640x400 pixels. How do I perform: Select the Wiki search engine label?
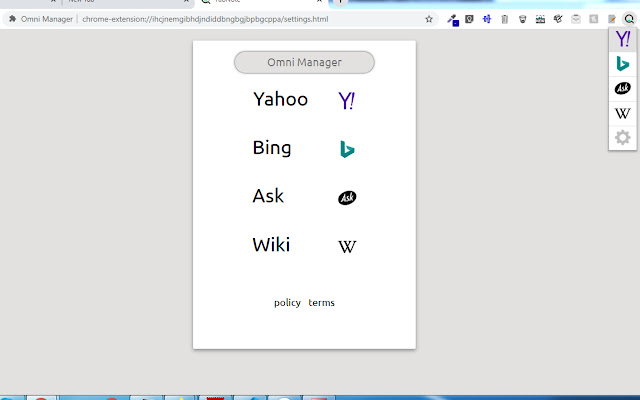pyautogui.click(x=271, y=245)
